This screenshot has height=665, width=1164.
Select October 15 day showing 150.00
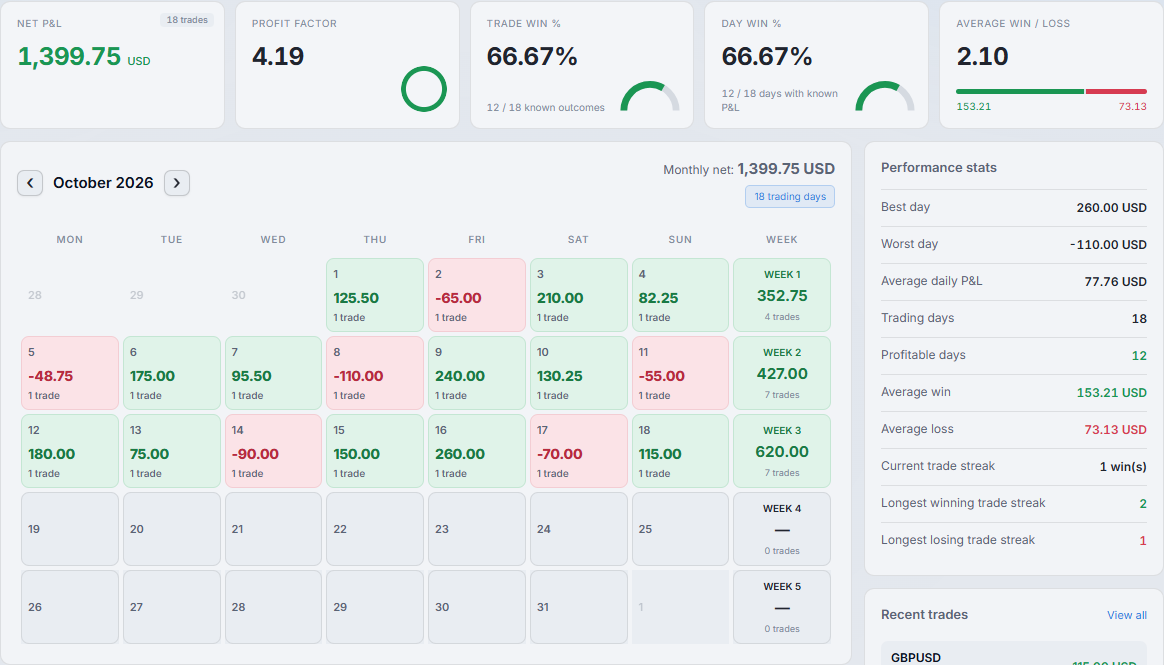click(x=375, y=451)
